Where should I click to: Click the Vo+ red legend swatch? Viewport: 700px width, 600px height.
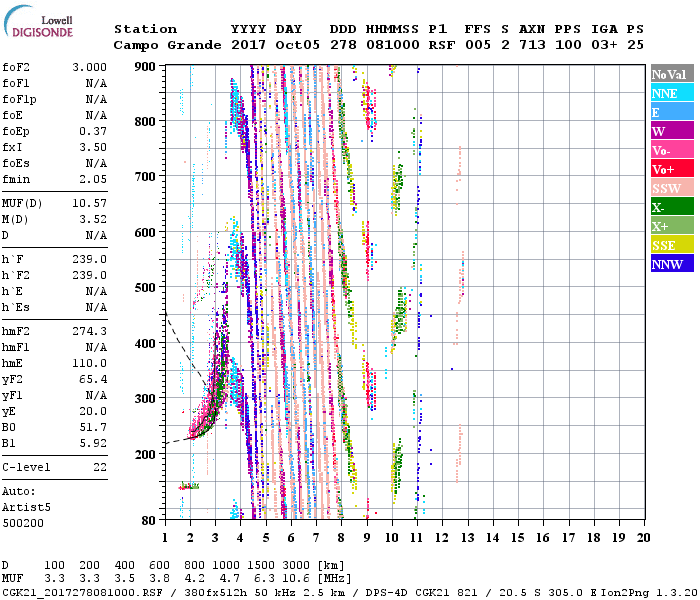click(671, 169)
